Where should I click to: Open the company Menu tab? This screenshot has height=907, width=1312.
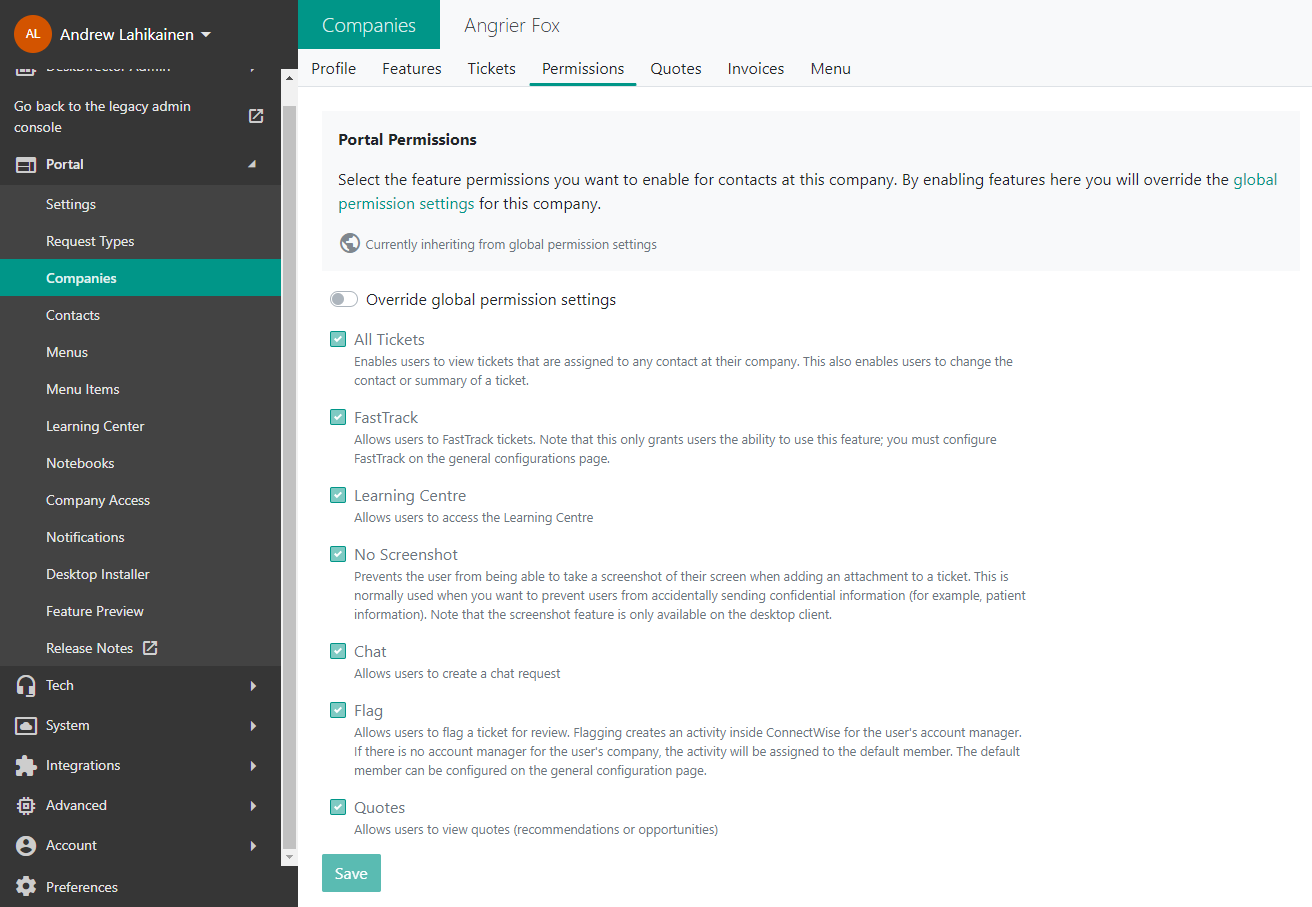click(x=831, y=68)
